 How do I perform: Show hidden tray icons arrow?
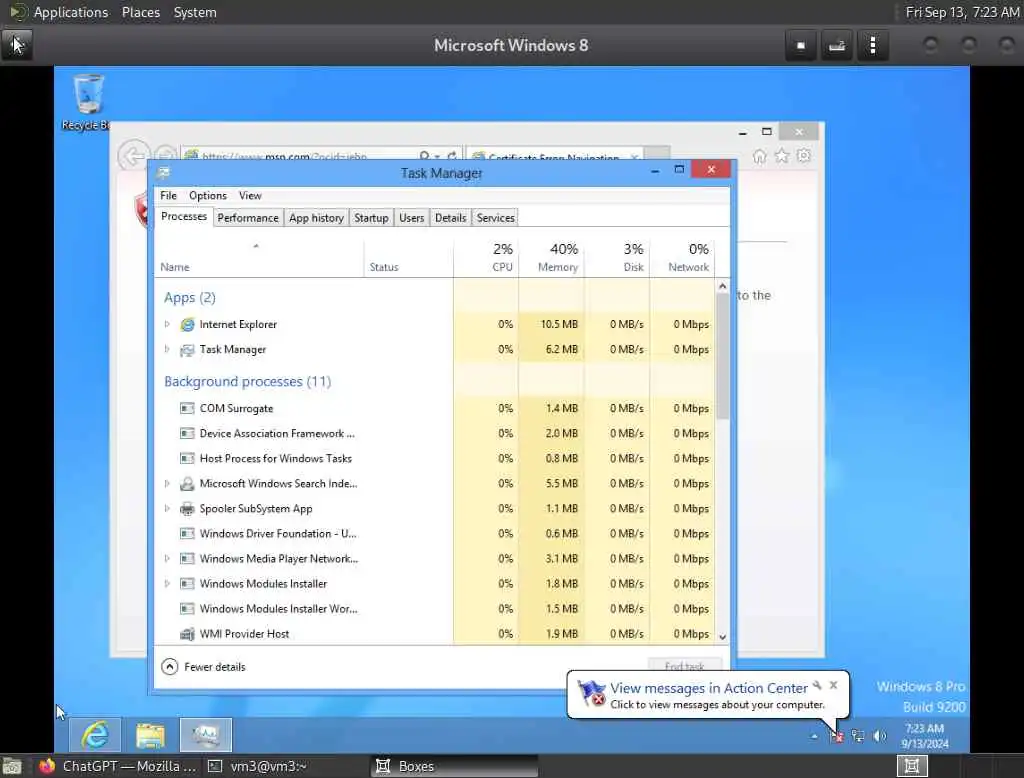[x=814, y=737]
